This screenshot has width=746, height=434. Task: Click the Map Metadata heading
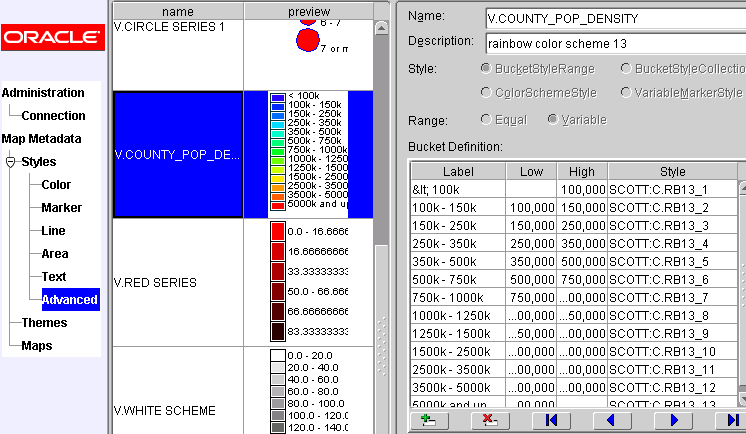click(41, 139)
